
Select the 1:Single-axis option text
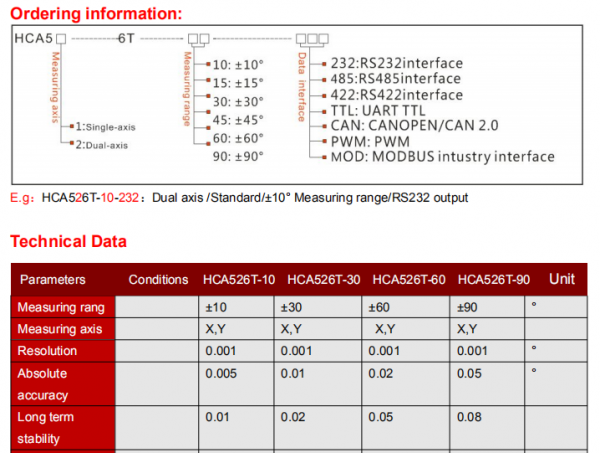tap(112, 127)
